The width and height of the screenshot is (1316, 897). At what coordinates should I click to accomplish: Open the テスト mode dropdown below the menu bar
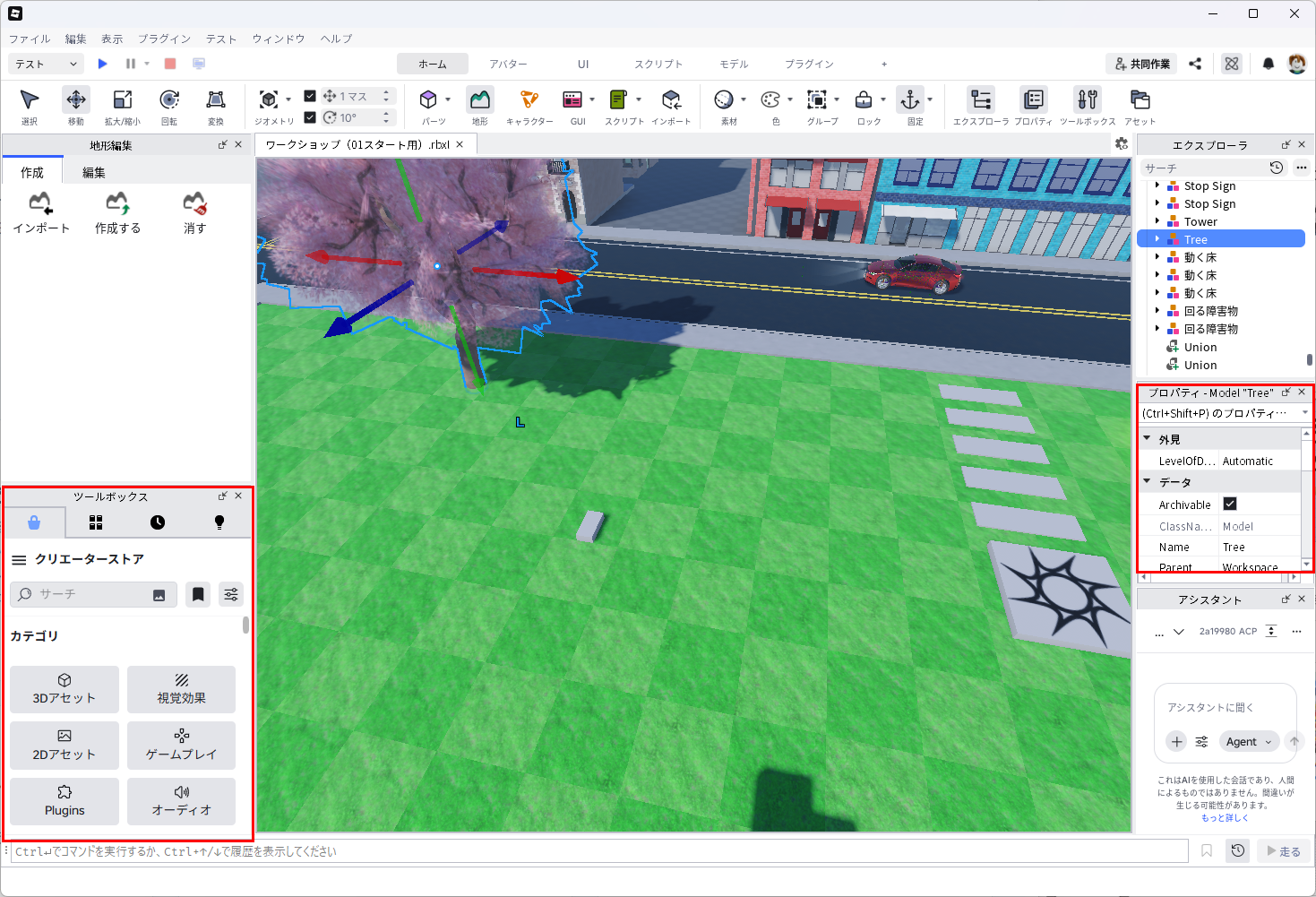(47, 64)
